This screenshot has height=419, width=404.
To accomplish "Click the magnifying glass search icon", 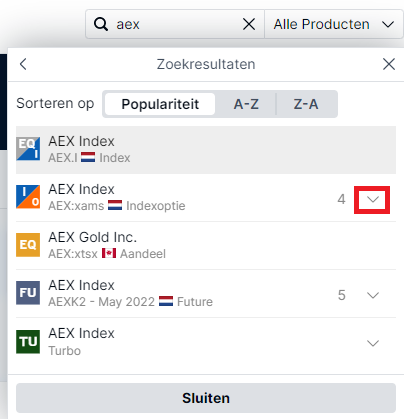I will click(x=100, y=24).
